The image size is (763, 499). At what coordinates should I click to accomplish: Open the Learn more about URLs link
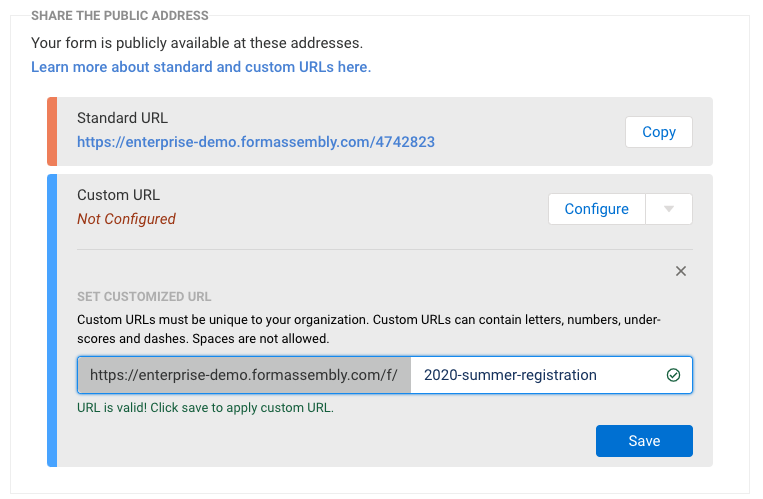[x=201, y=67]
